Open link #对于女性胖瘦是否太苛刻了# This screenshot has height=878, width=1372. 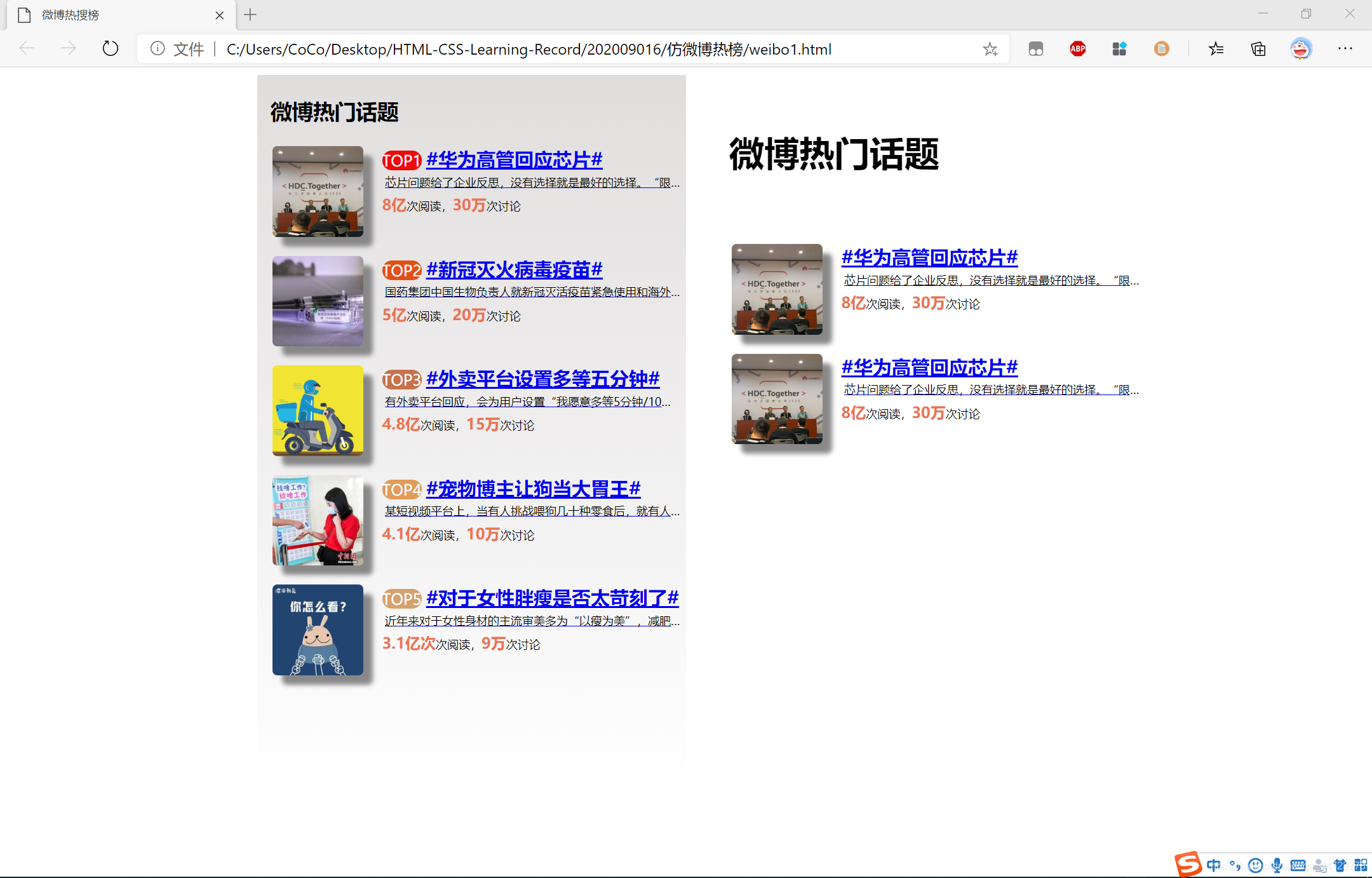coord(552,598)
